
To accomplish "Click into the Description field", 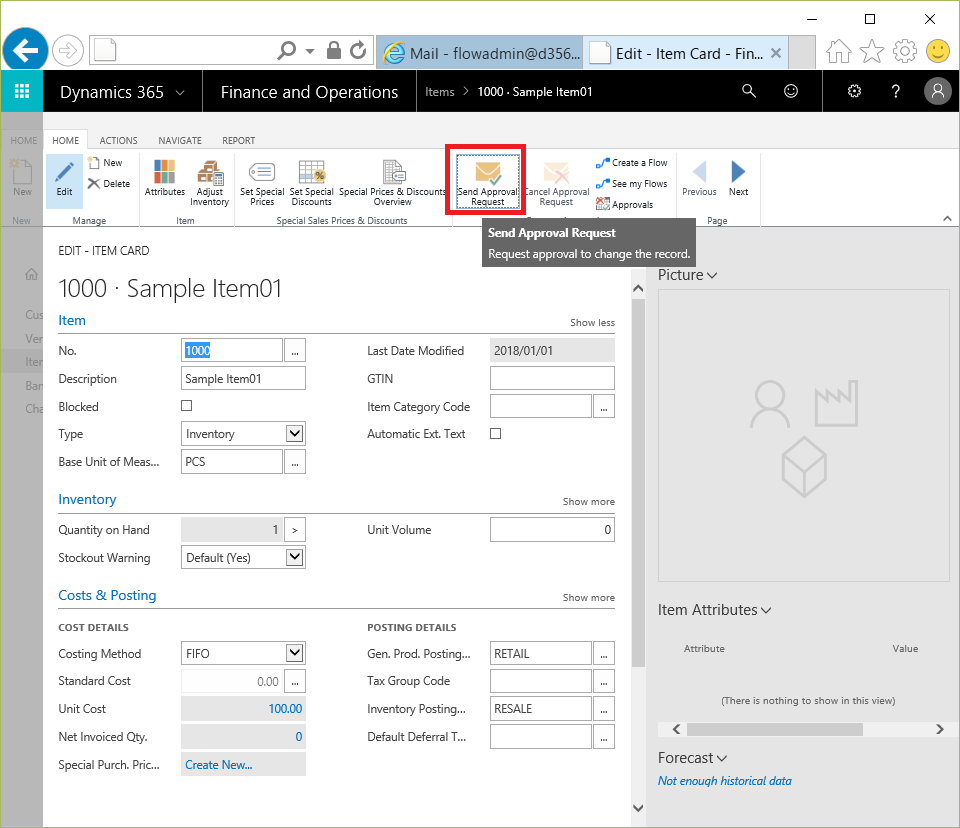I will tap(243, 378).
